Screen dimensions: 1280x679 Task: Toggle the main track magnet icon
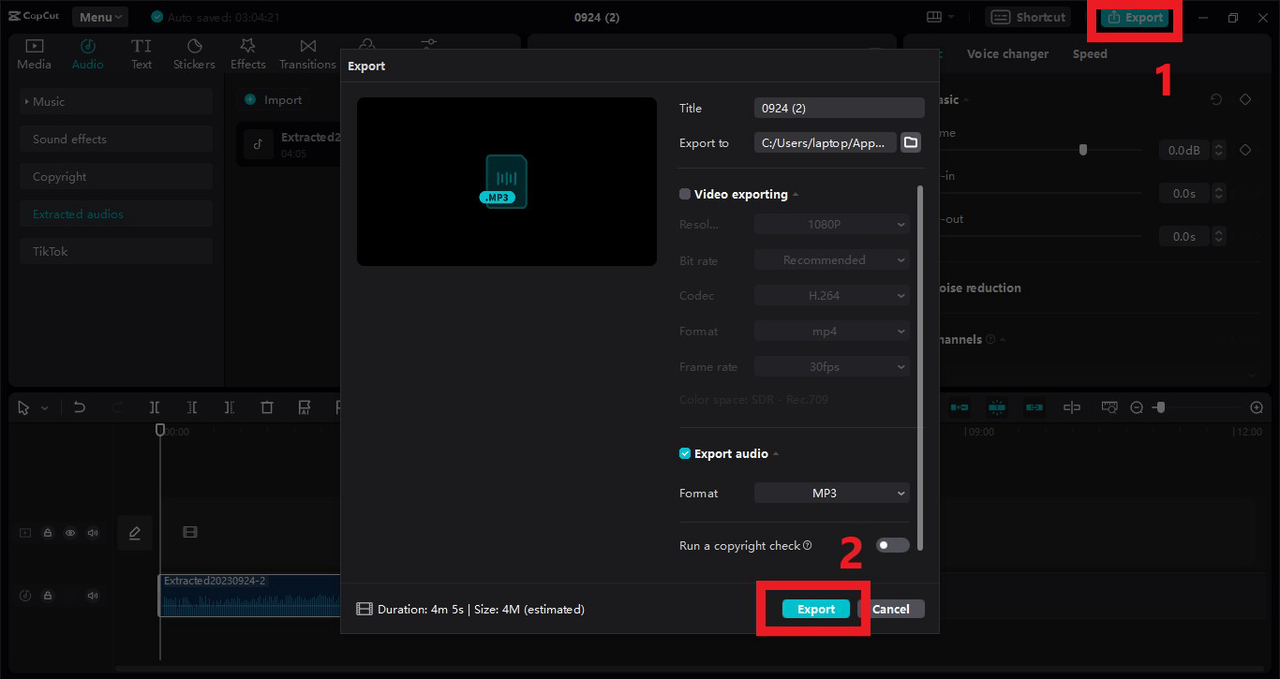(x=959, y=408)
